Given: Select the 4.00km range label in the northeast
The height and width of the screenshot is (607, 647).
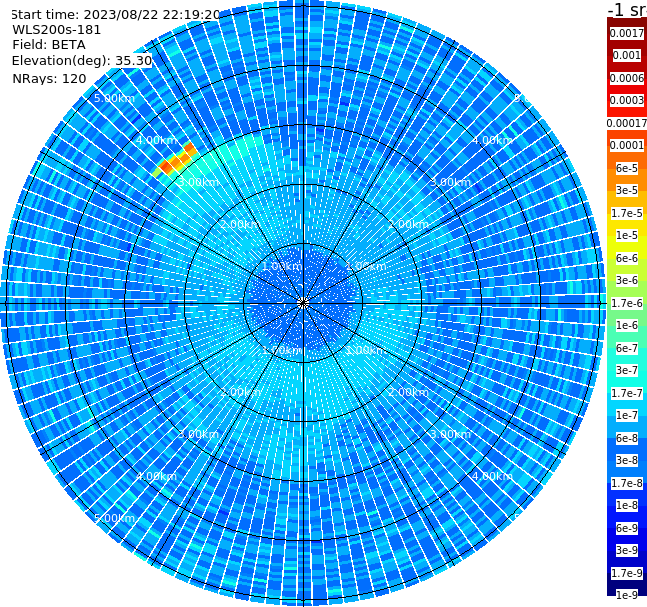Looking at the screenshot, I should [492, 140].
